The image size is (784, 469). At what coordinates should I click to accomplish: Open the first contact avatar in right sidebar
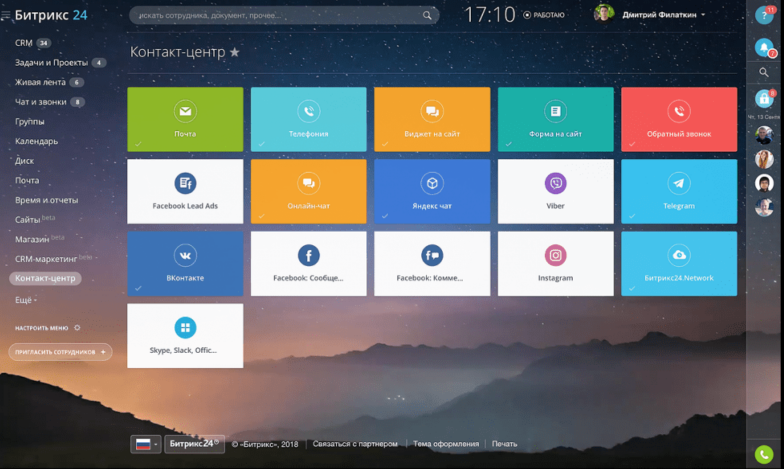764,135
